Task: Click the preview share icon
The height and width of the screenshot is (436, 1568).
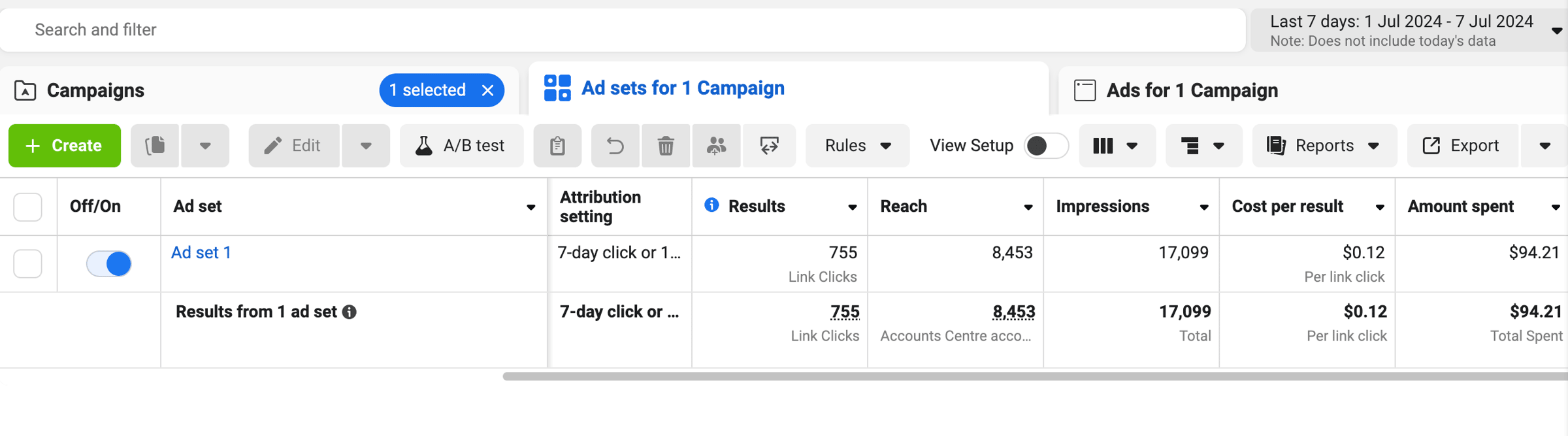Action: tap(769, 145)
